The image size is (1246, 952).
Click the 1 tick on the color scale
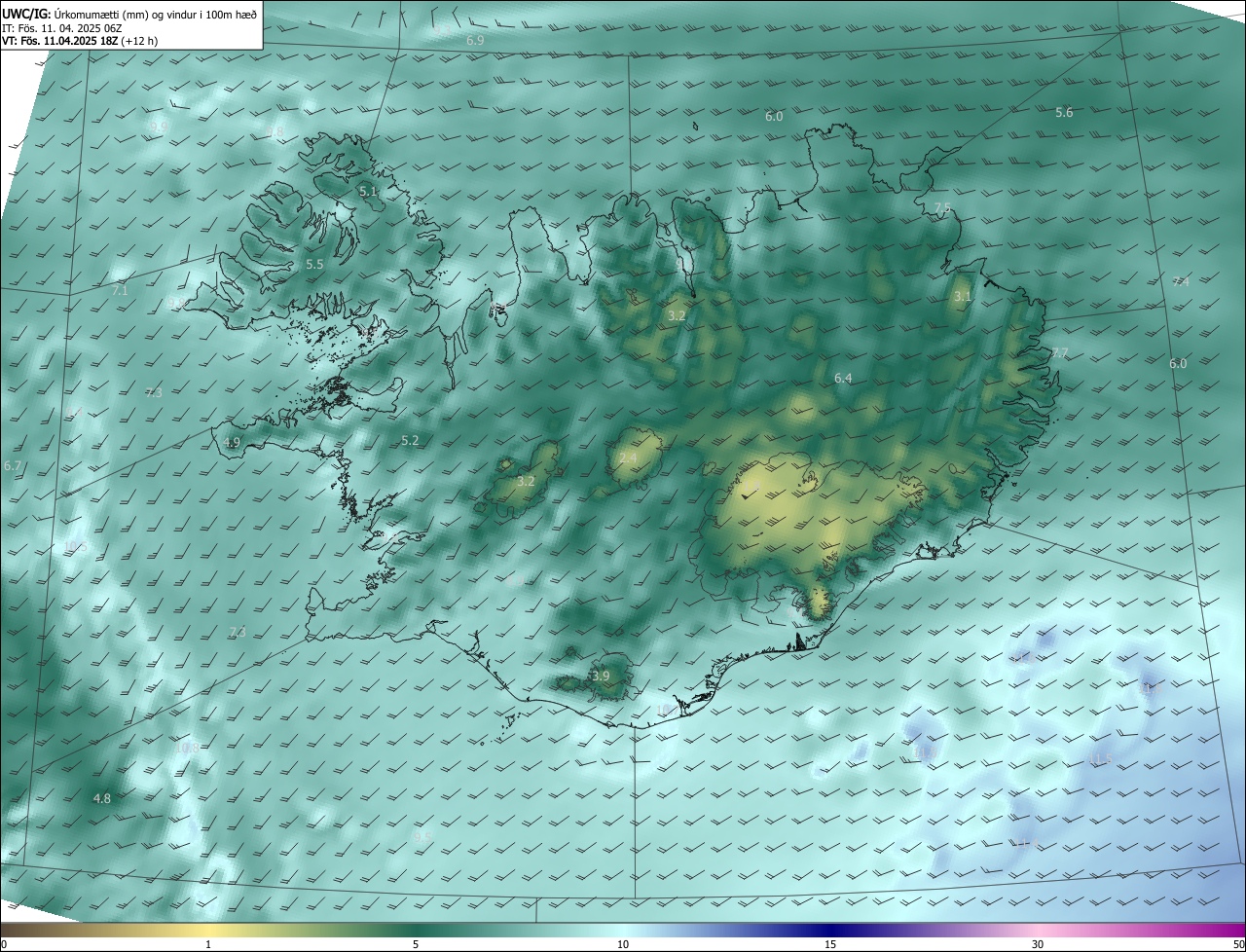point(208,944)
